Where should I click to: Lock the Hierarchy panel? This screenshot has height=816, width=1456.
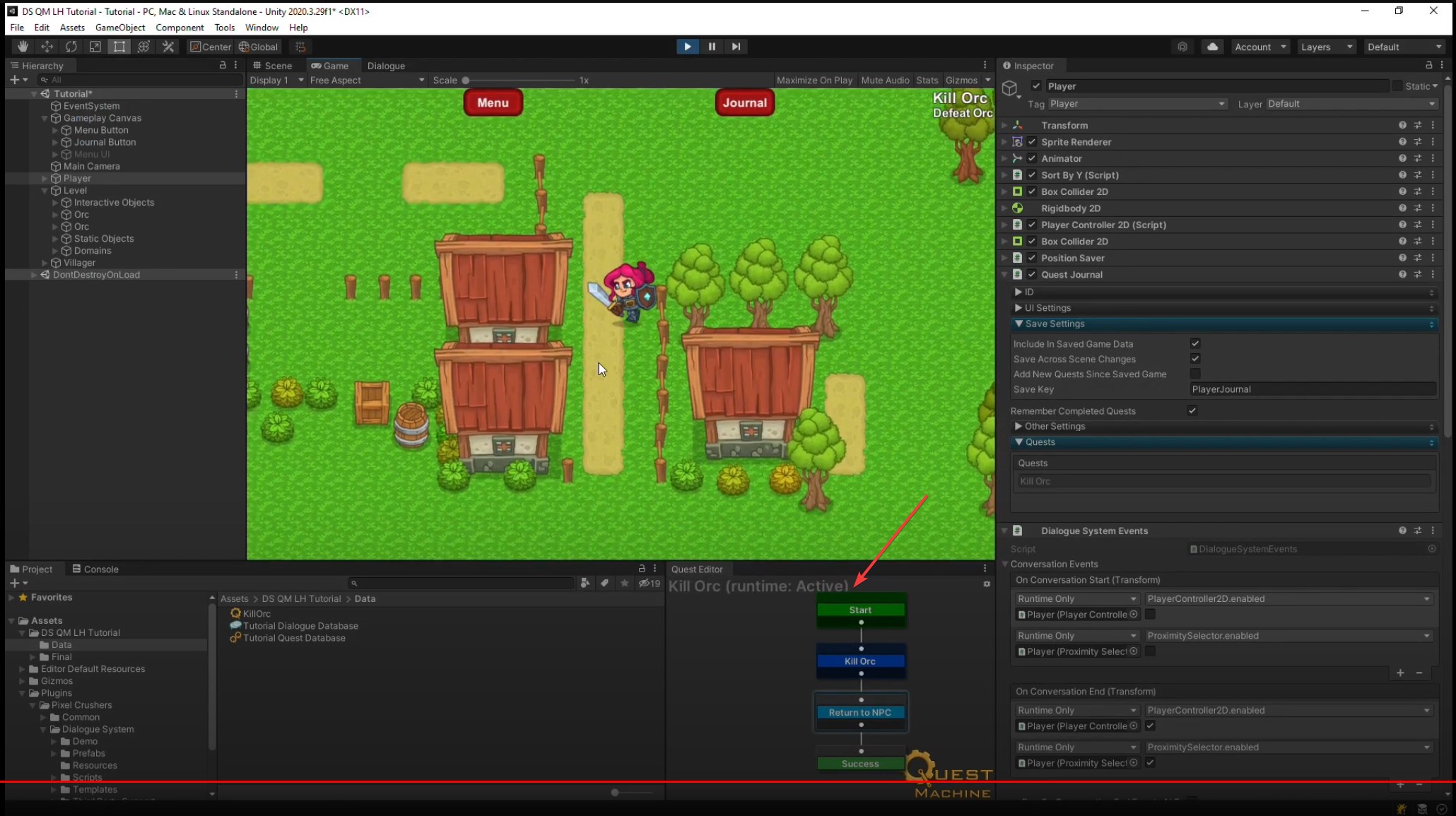(x=223, y=65)
